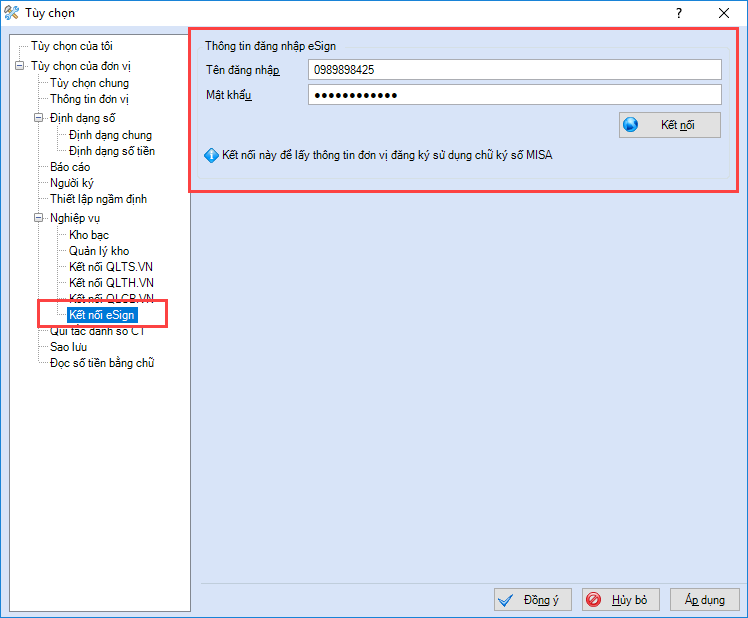Collapse the Tùy chọn của đơn vị node
Viewport: 748px width, 618px height.
20,66
